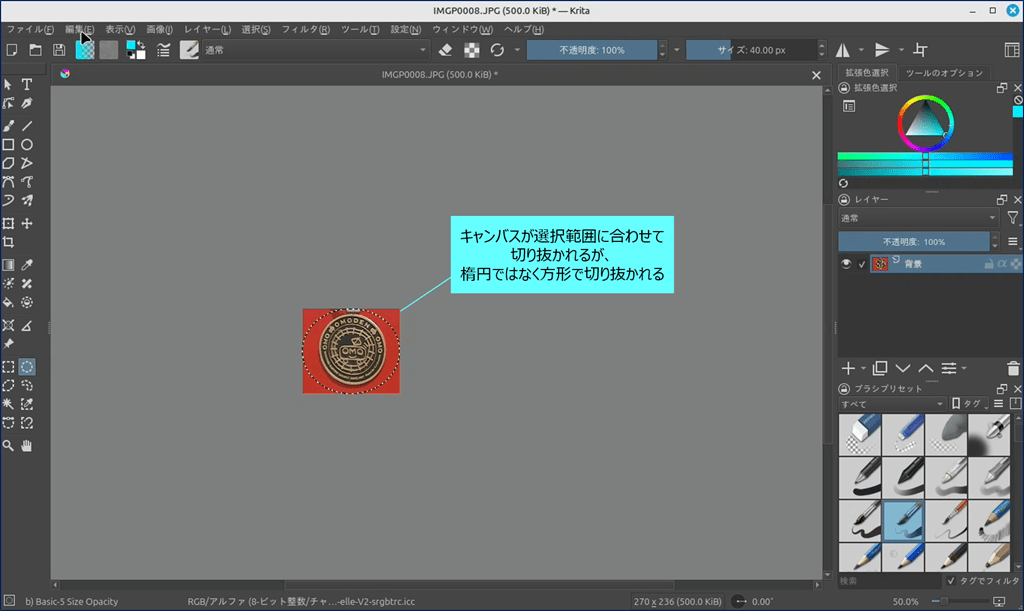Image resolution: width=1024 pixels, height=611 pixels.
Task: Select the Pan hand tool
Action: coord(27,445)
